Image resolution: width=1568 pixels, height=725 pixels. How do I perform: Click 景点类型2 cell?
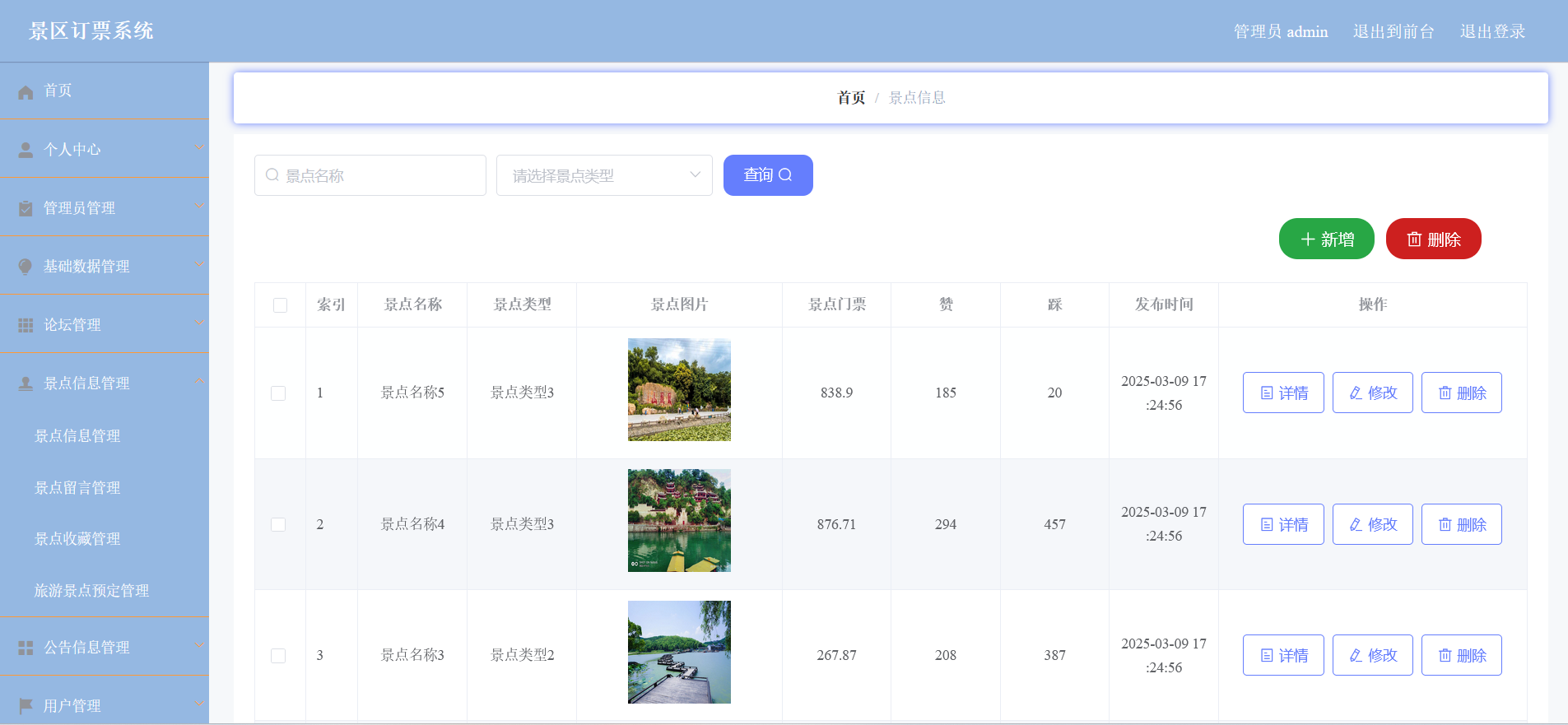(x=522, y=656)
